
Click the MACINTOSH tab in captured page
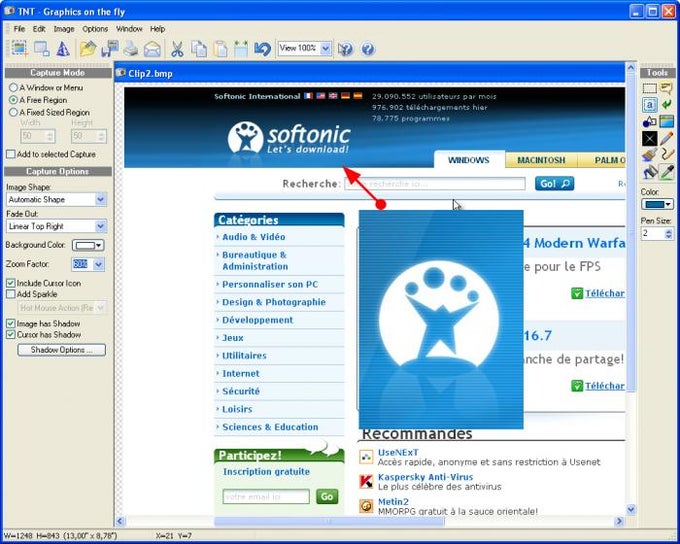point(541,160)
